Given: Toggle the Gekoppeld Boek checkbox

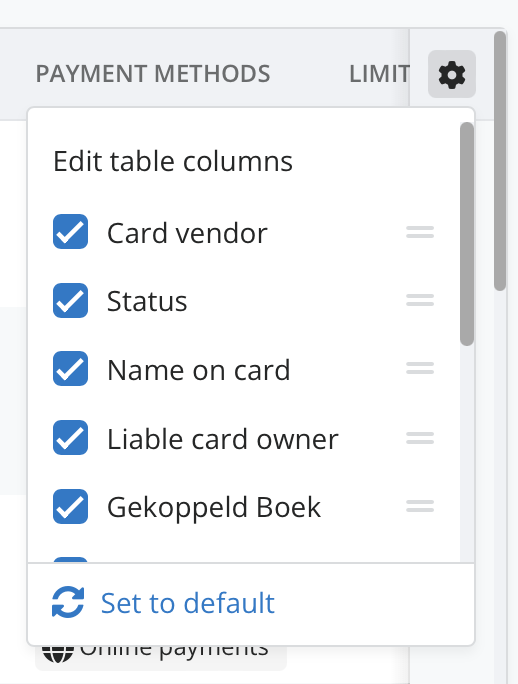Looking at the screenshot, I should [x=70, y=506].
